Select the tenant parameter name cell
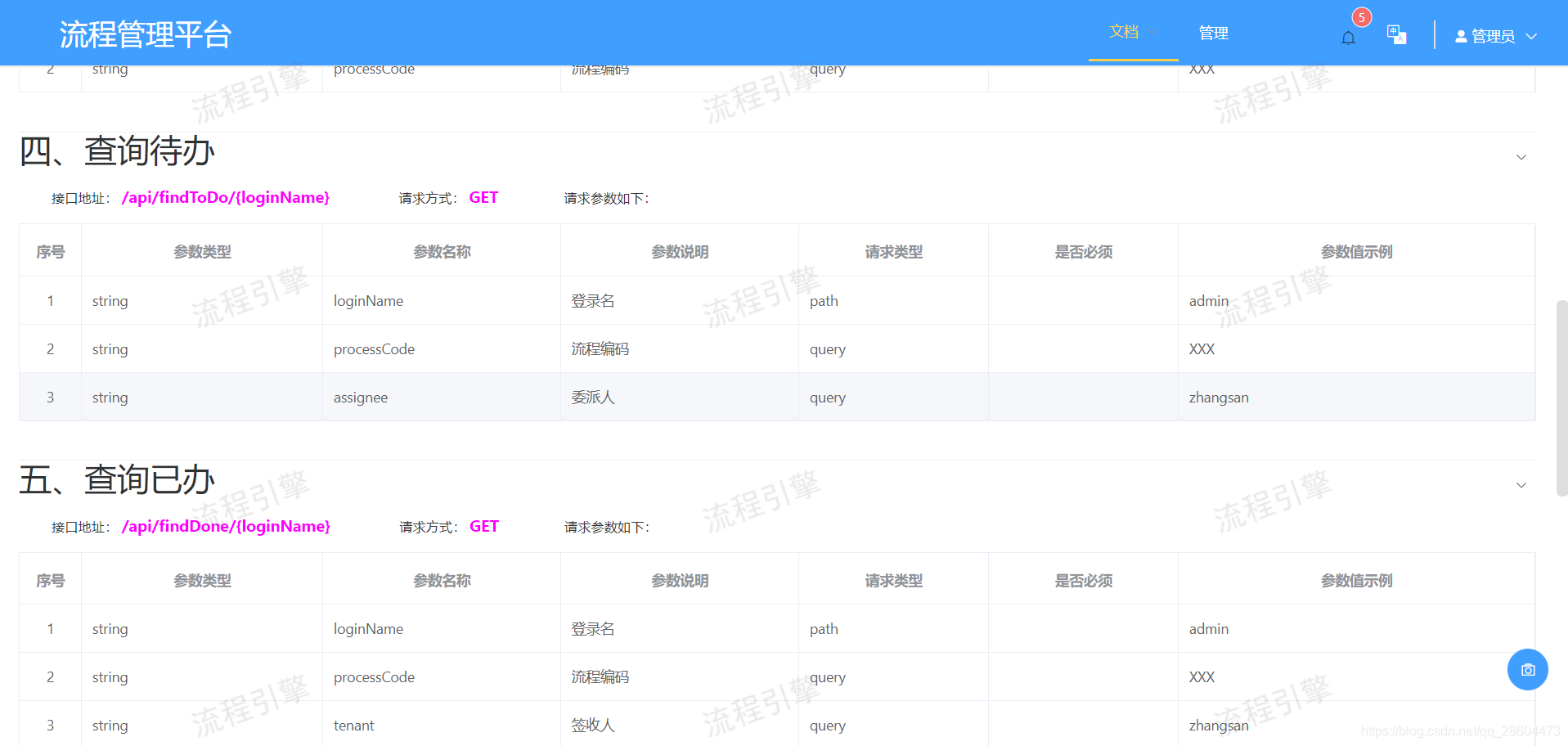Image resolution: width=1568 pixels, height=746 pixels. click(x=442, y=726)
